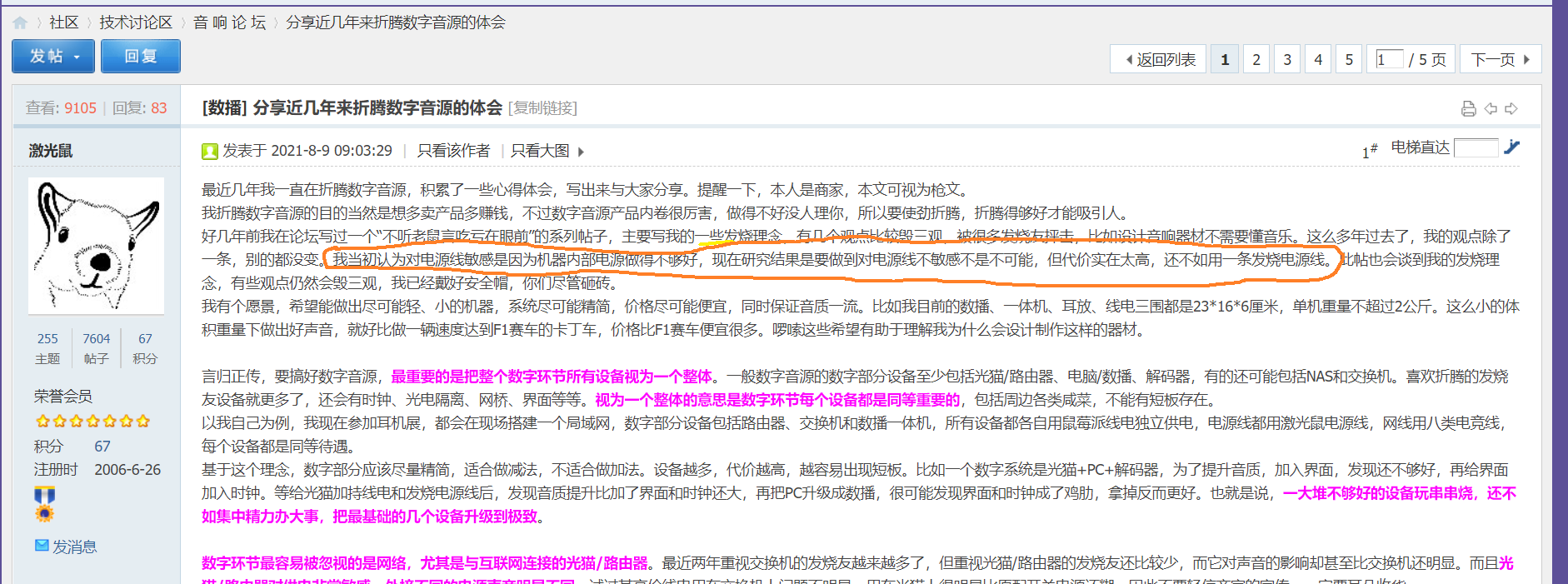The image size is (1568, 584).
Task: Click the author's dog avatar image
Action: pyautogui.click(x=97, y=246)
